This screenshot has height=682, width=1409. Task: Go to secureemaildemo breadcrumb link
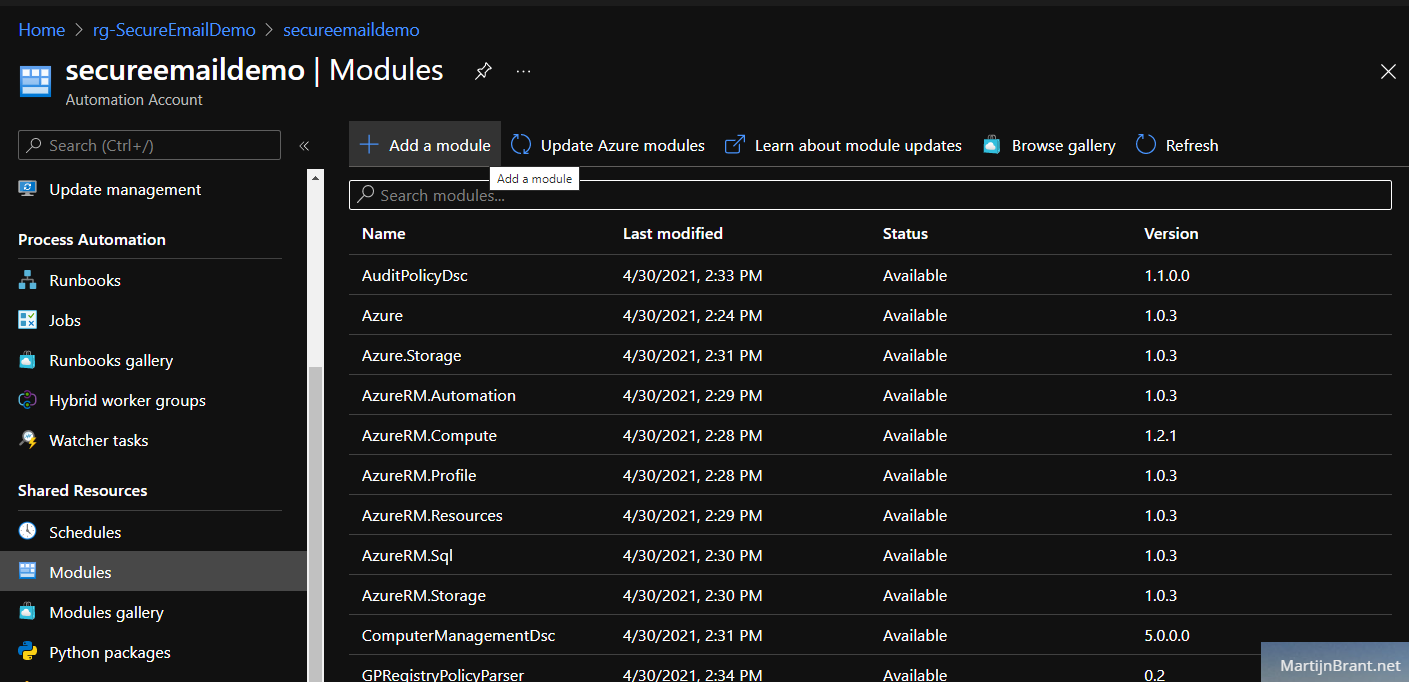[x=351, y=30]
